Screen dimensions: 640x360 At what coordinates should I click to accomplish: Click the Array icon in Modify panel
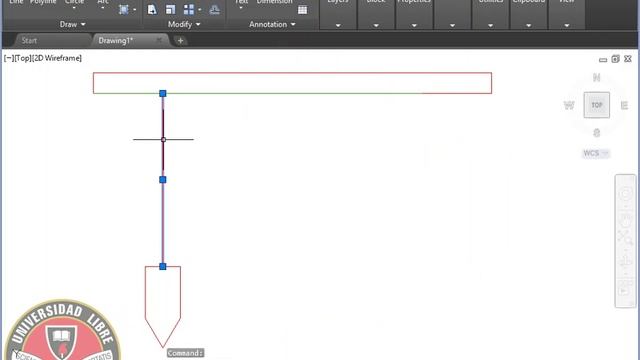pos(189,9)
